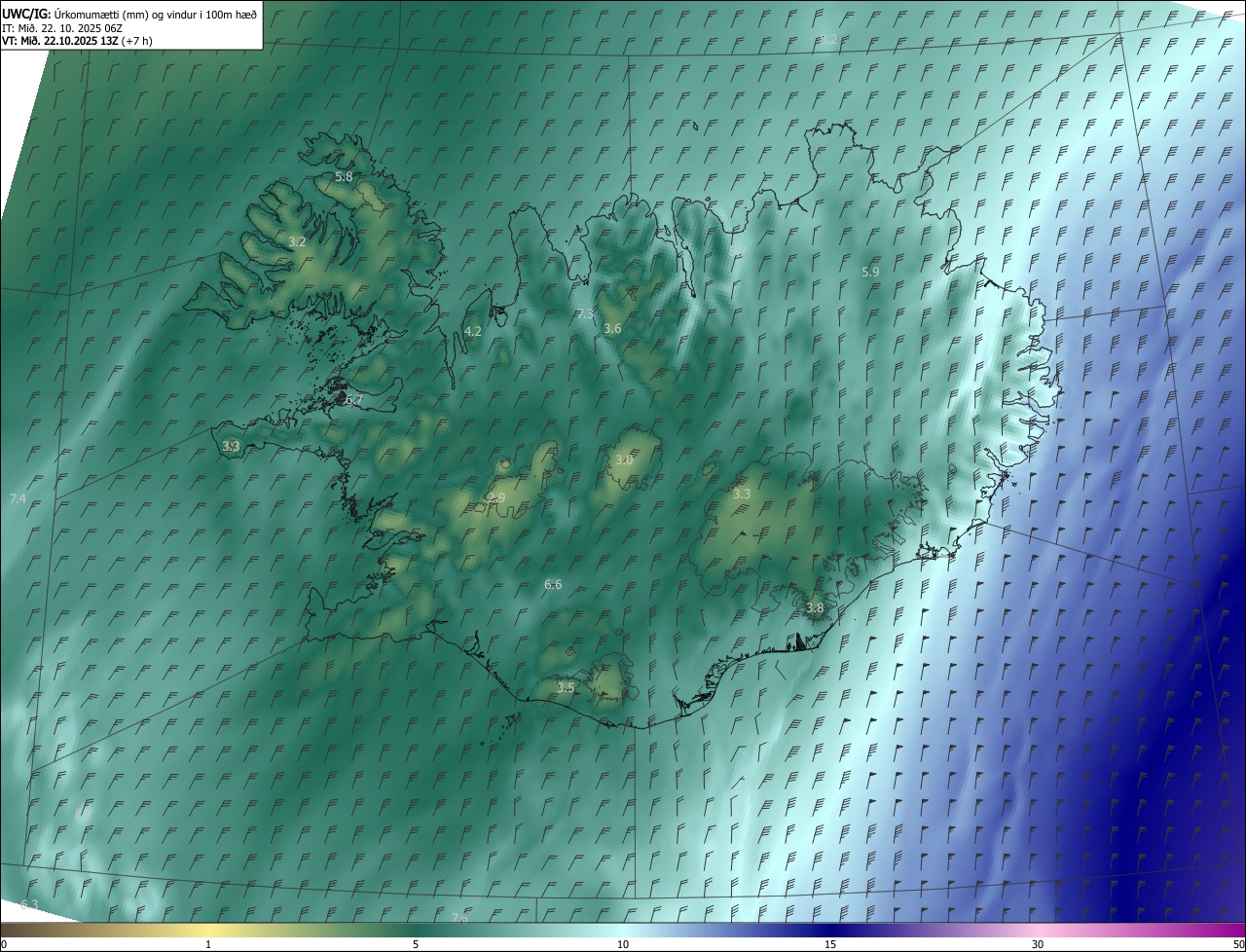Click the 3.5 value near Mýrdalsjökull
Screen dimensions: 1246x952
click(566, 687)
